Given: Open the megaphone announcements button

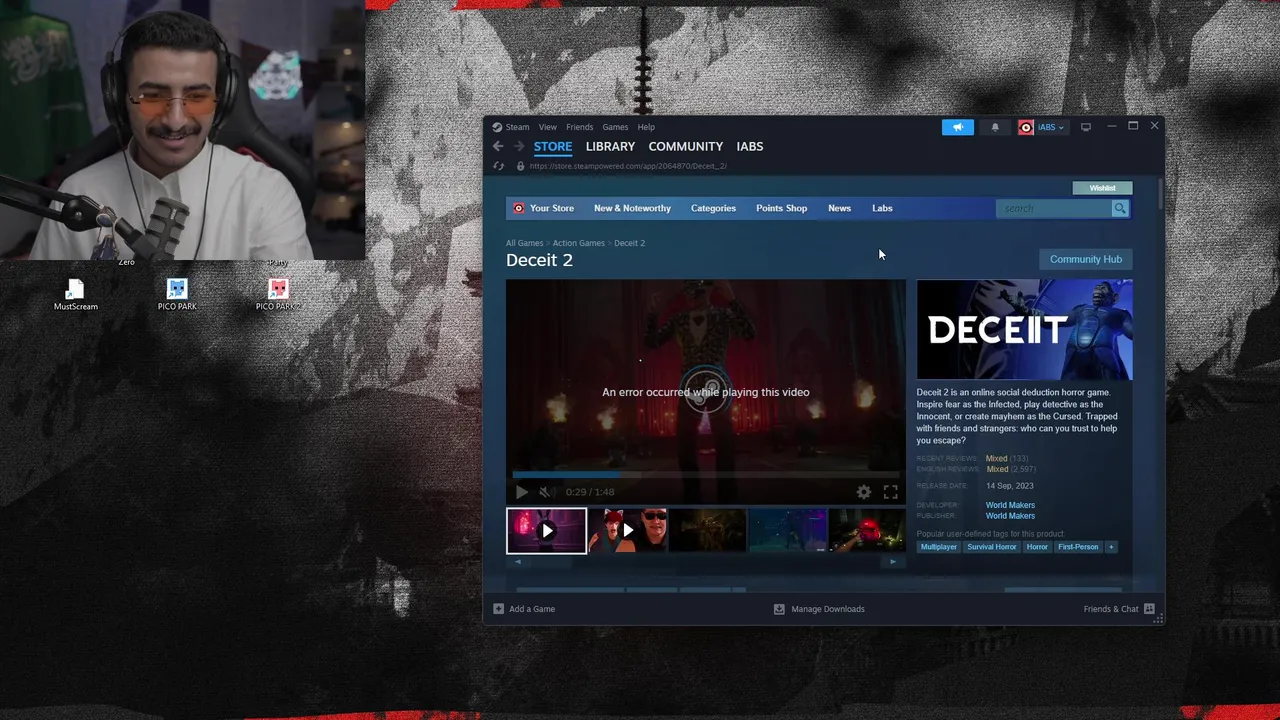Looking at the screenshot, I should (x=957, y=127).
